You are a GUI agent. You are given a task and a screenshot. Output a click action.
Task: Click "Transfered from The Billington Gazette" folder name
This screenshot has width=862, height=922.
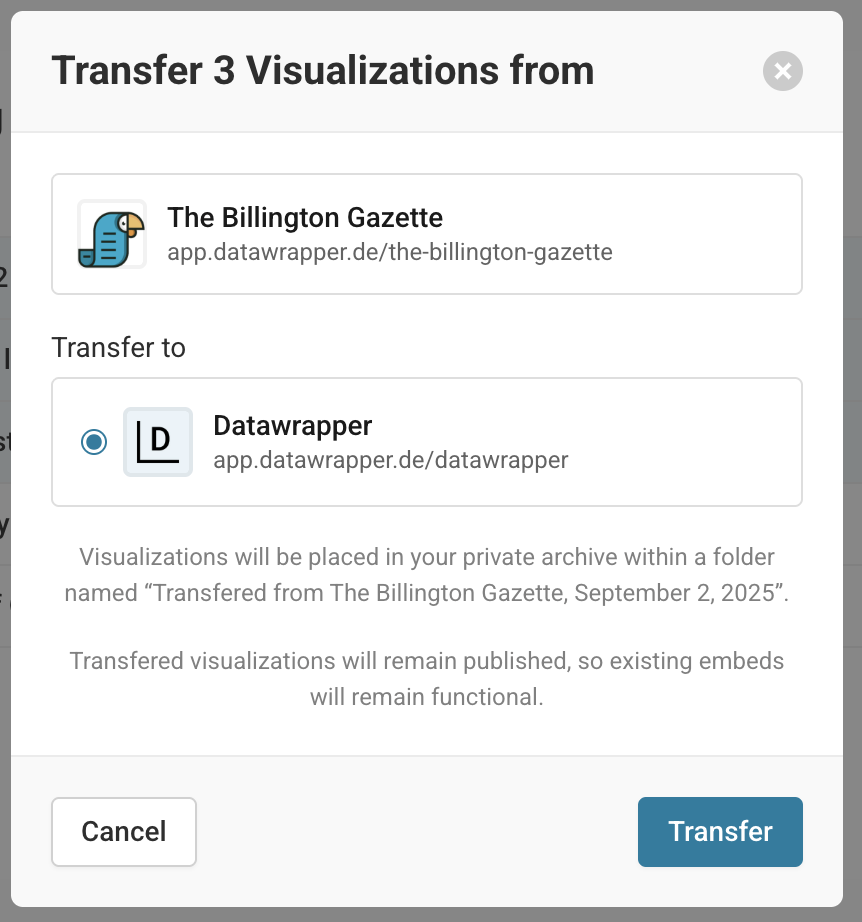(360, 593)
